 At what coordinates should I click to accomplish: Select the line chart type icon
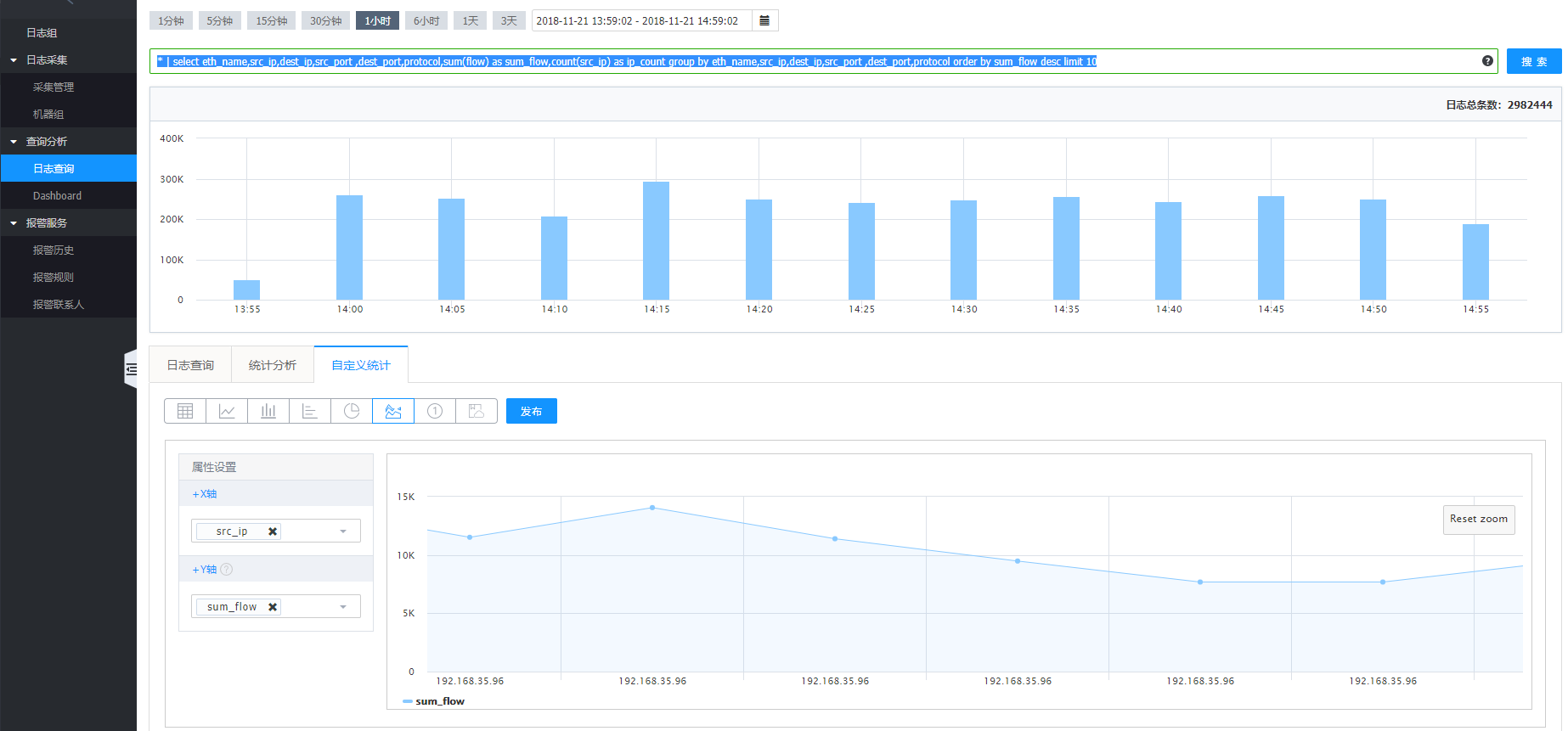pyautogui.click(x=227, y=411)
